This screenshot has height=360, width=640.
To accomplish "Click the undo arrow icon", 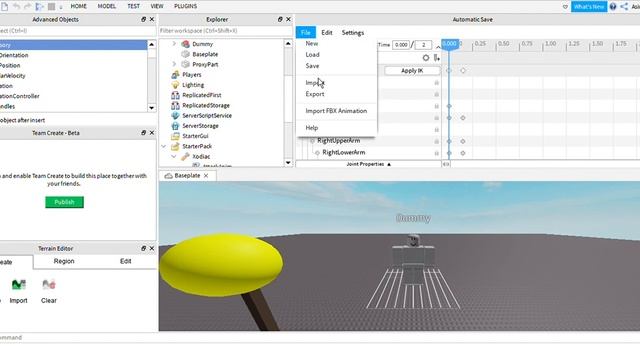I will click(16, 7).
